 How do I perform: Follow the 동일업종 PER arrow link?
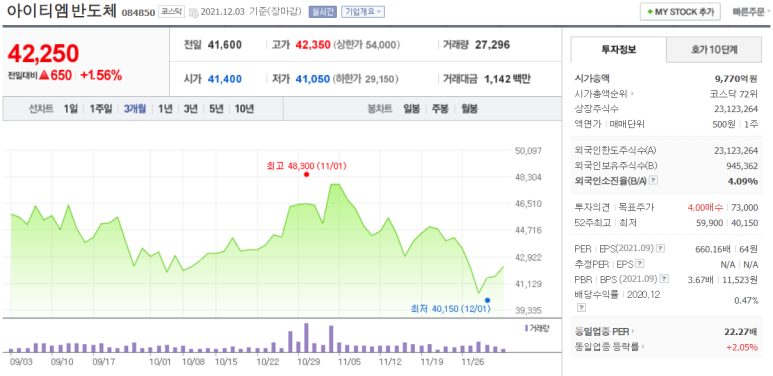point(633,332)
